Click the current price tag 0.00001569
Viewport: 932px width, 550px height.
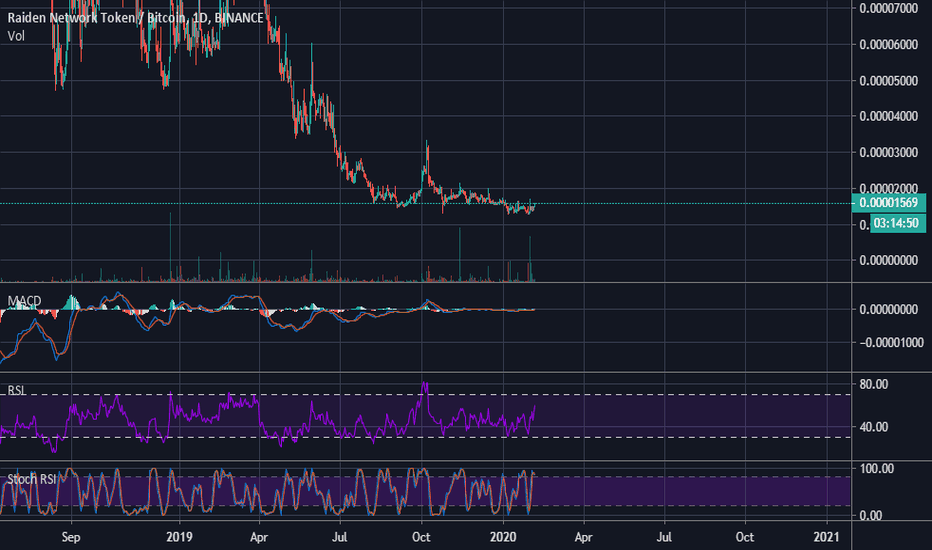889,203
